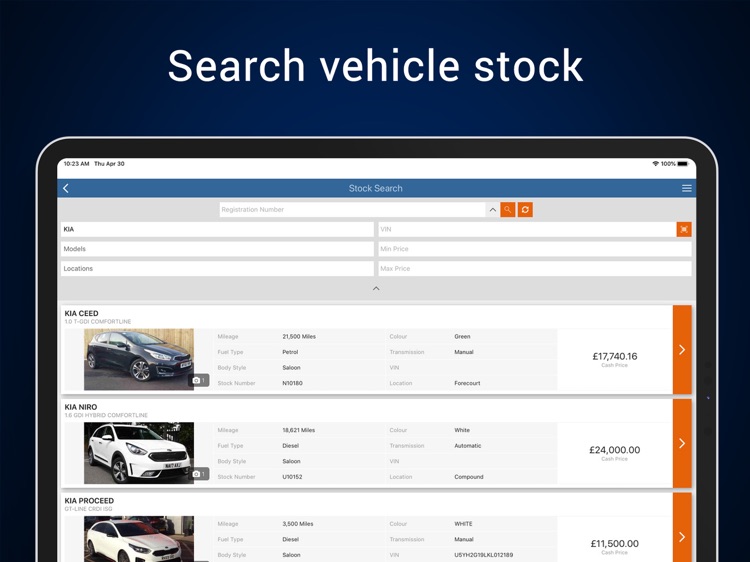This screenshot has width=750, height=562.
Task: Open KIA NIRO details with orange arrow
Action: point(682,443)
